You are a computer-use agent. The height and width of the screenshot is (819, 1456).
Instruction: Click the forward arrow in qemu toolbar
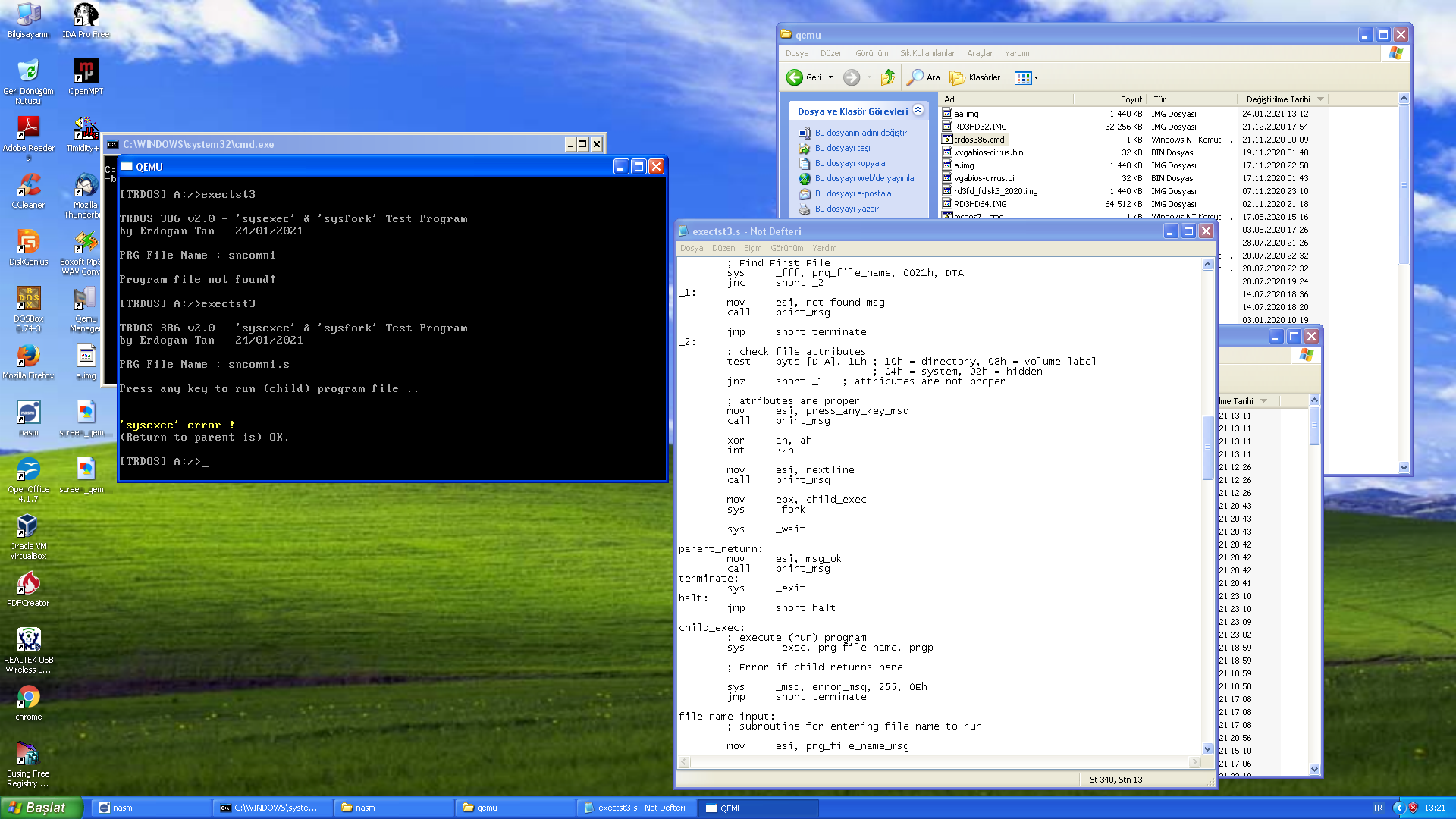point(852,77)
